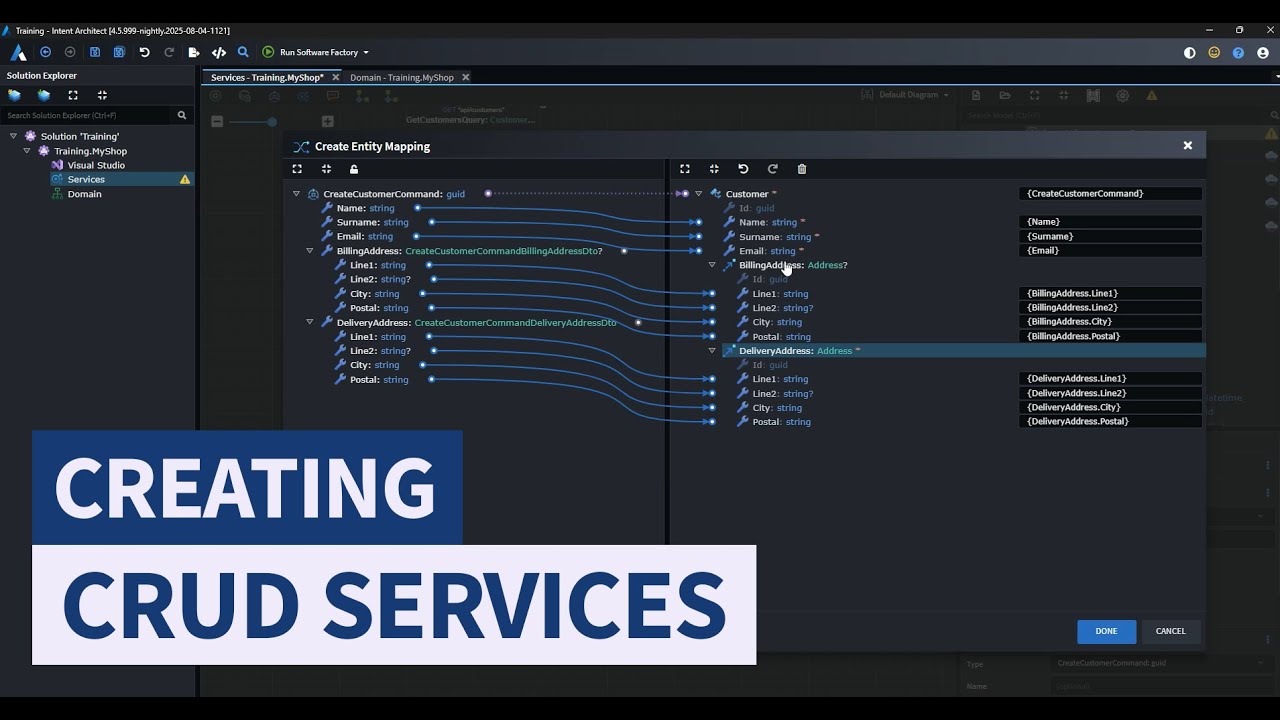The width and height of the screenshot is (1280, 720).
Task: Expand all nodes in Solution Explorer
Action: coord(73,95)
